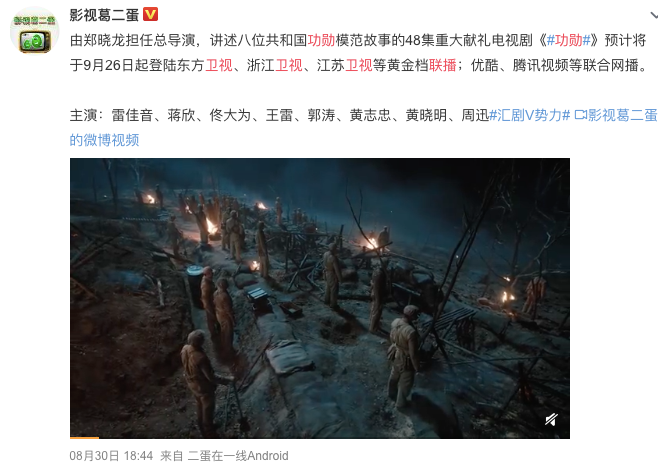Open the 08月30日 18:44 timestamp
The height and width of the screenshot is (468, 658).
pyautogui.click(x=111, y=456)
